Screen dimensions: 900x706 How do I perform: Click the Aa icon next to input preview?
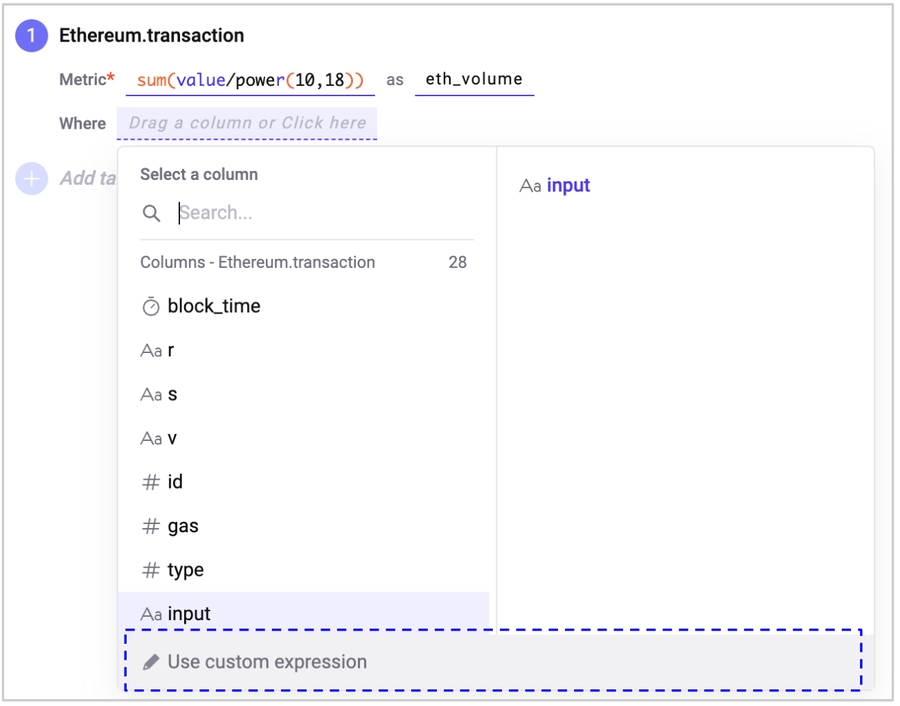click(530, 186)
